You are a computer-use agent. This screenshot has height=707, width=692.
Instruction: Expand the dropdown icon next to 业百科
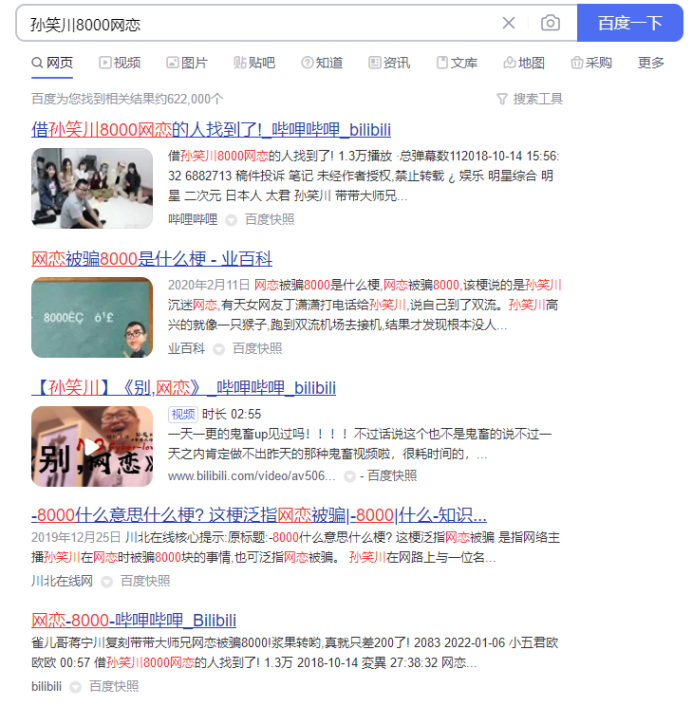click(x=219, y=349)
